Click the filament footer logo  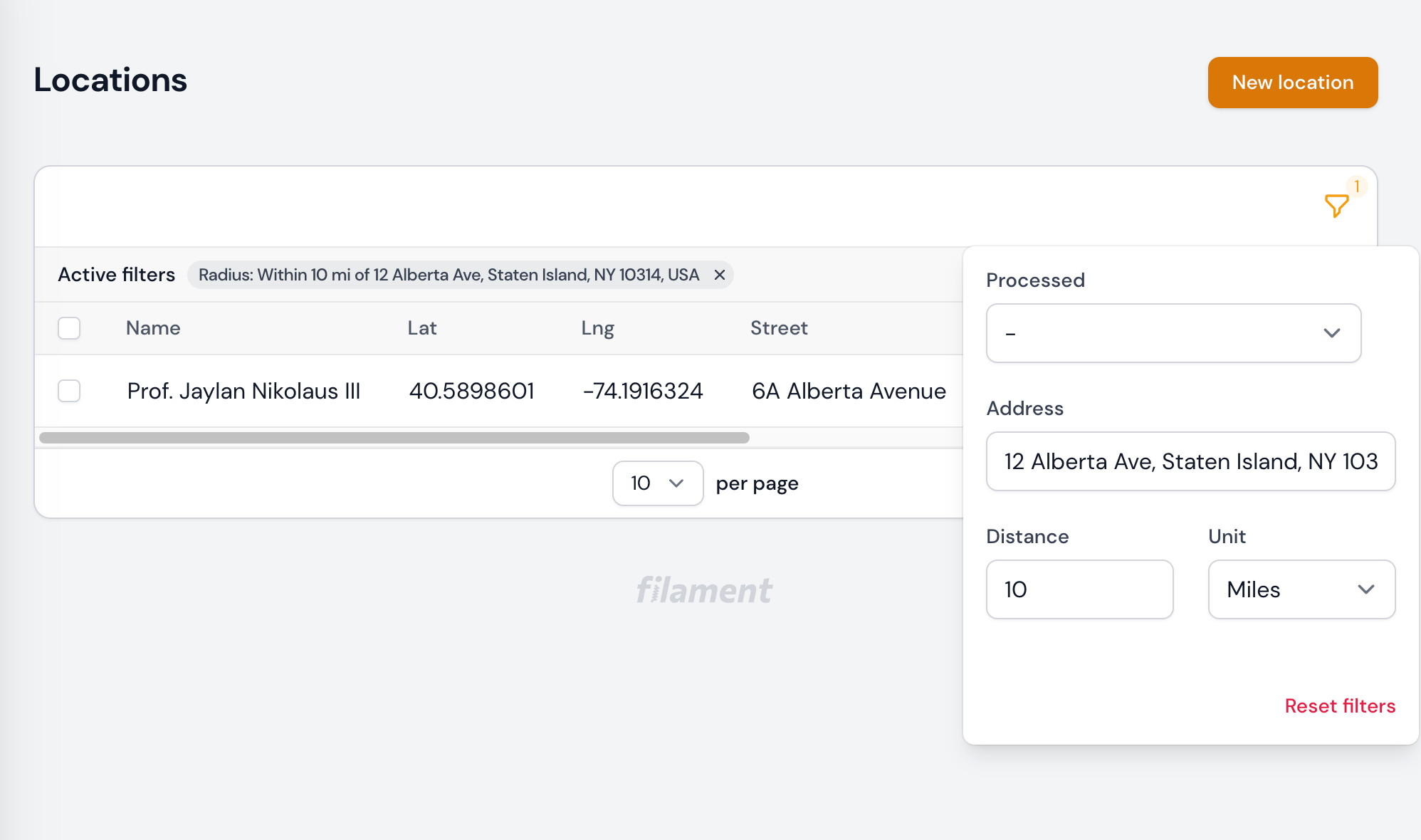[703, 591]
